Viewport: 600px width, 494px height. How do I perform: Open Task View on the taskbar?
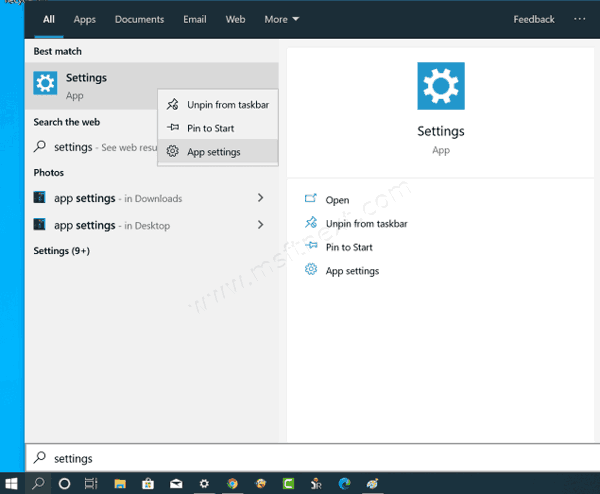coord(91,484)
